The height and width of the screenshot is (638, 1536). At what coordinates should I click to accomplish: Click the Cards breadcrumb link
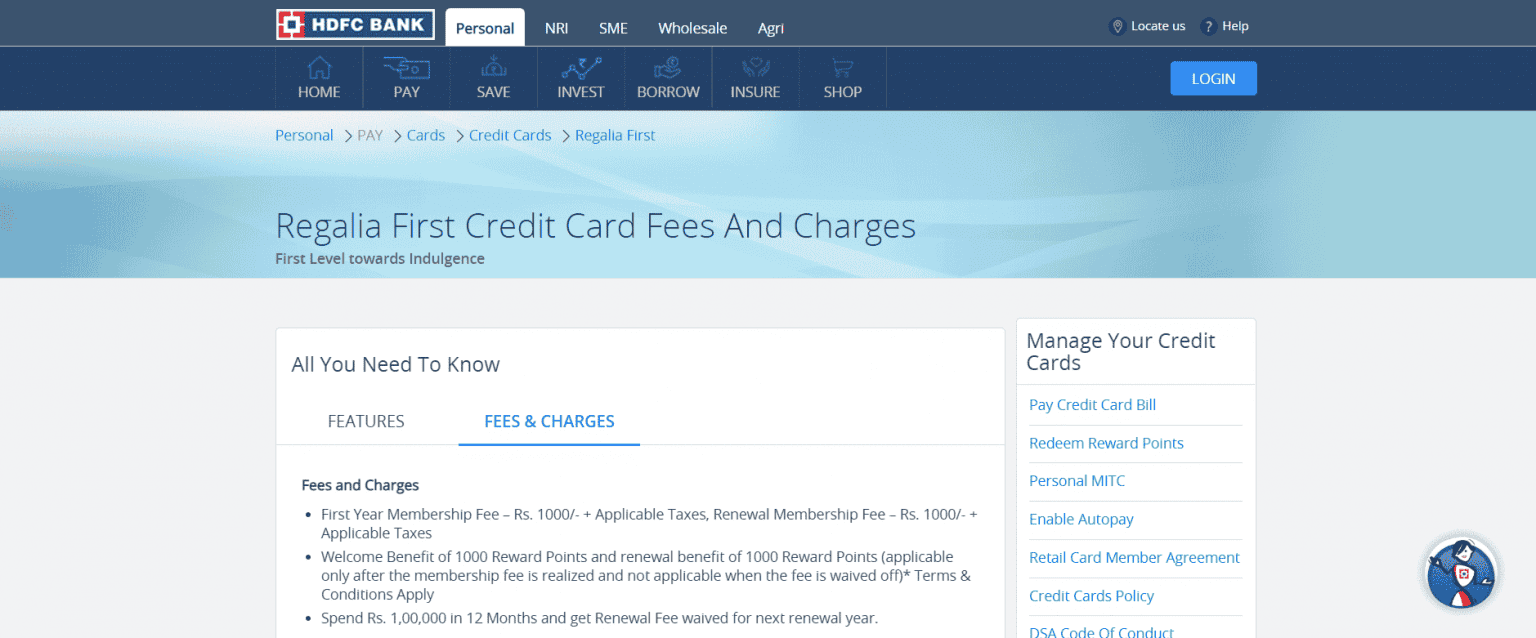point(426,135)
